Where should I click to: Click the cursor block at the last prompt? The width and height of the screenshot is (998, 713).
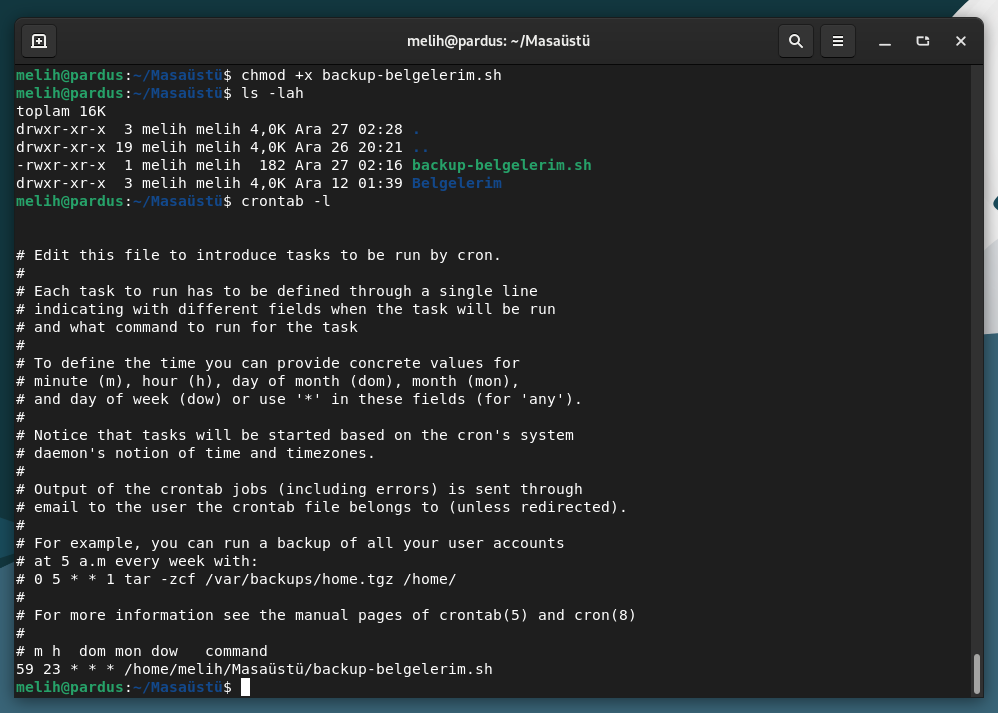click(x=245, y=687)
